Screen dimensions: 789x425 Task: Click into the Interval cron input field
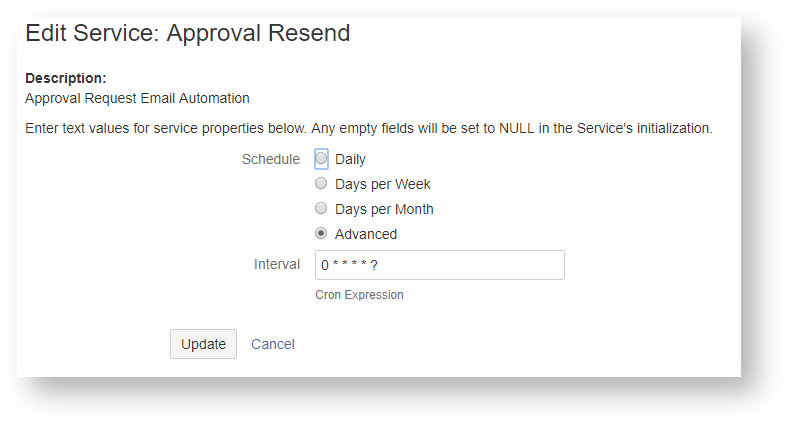point(440,265)
